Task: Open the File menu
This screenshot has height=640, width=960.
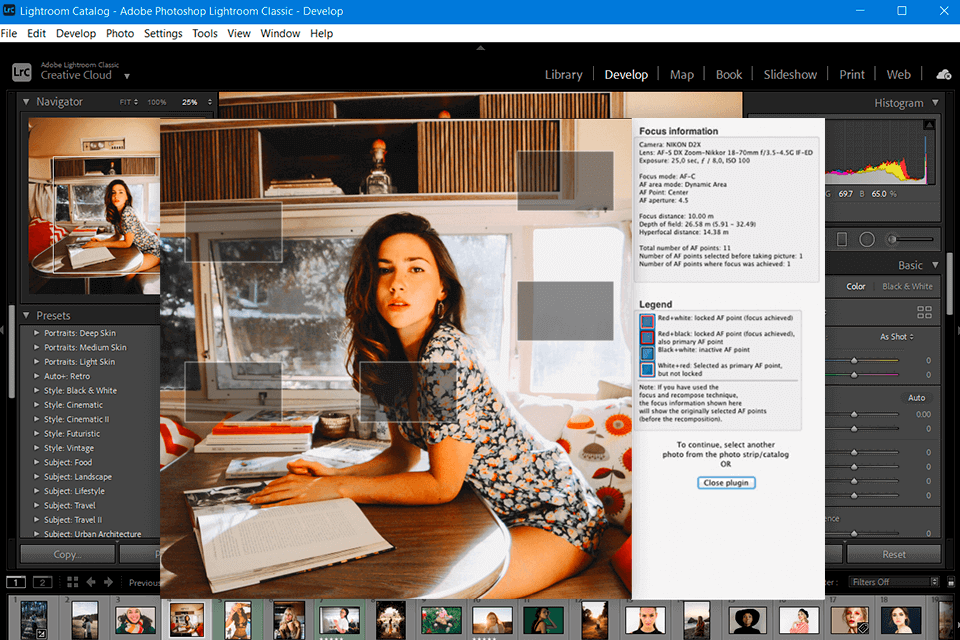Action: point(9,33)
